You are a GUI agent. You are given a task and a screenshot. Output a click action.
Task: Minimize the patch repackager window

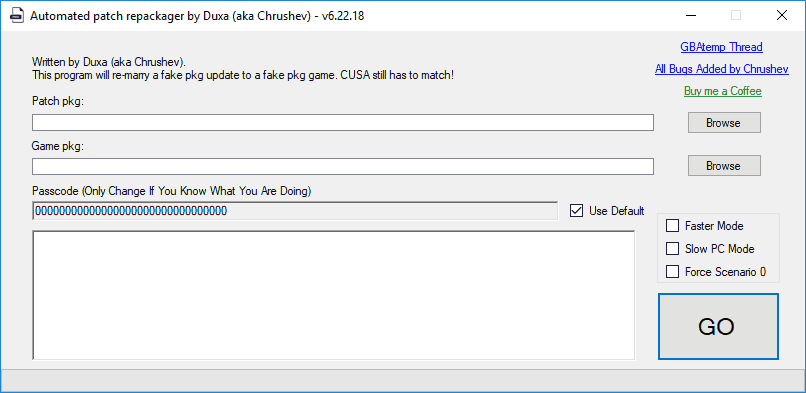690,15
